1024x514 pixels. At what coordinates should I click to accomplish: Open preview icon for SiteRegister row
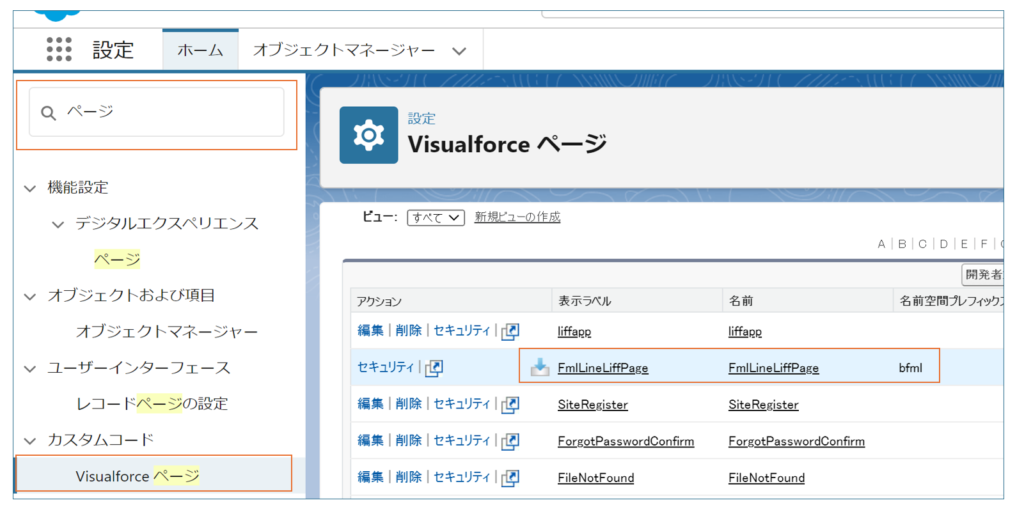click(x=510, y=405)
